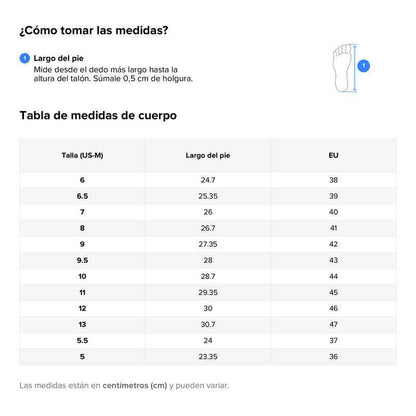Click EU size 40 cell

tap(333, 212)
